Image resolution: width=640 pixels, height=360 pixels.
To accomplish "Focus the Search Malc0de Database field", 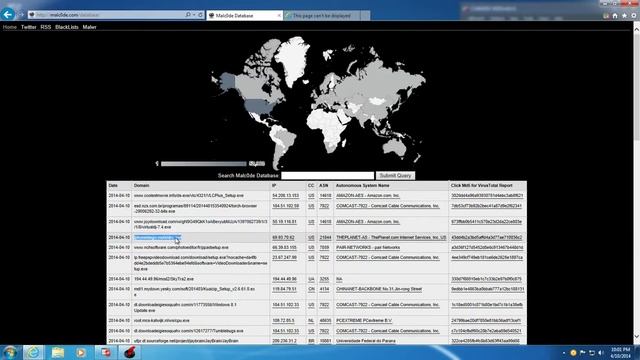I will (327, 176).
